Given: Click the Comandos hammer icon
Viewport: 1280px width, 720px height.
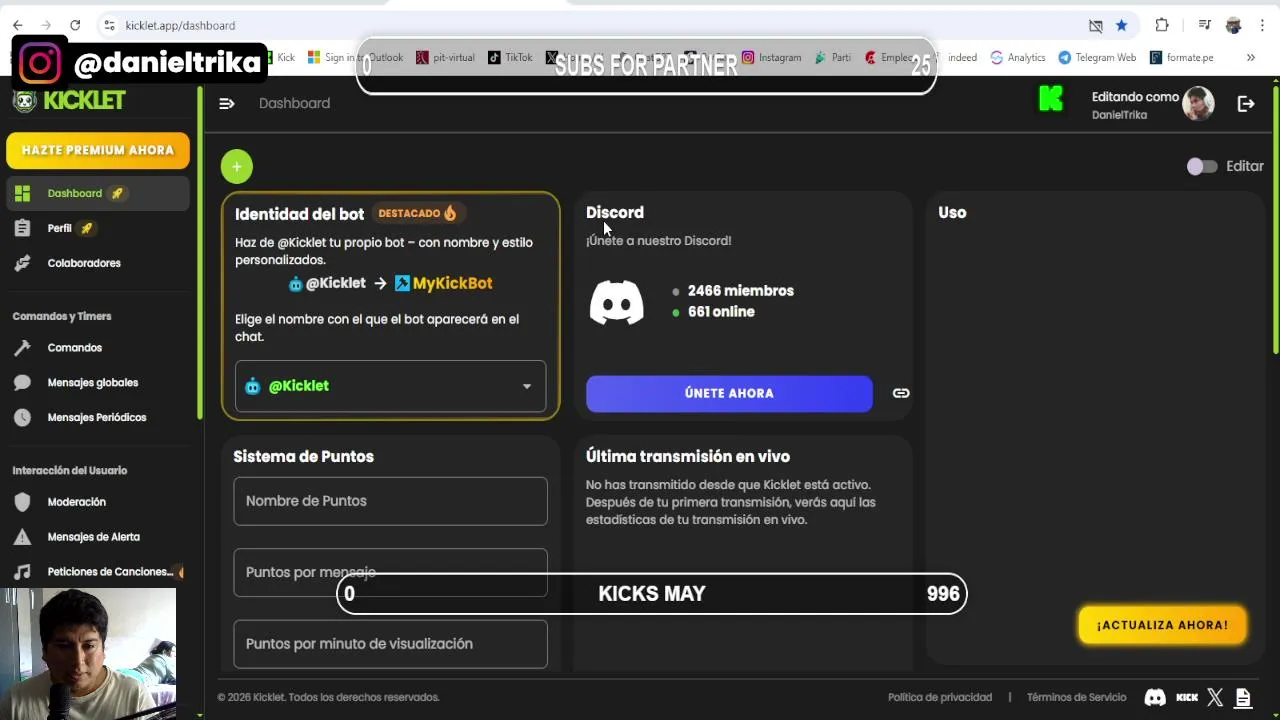Looking at the screenshot, I should pyautogui.click(x=22, y=348).
